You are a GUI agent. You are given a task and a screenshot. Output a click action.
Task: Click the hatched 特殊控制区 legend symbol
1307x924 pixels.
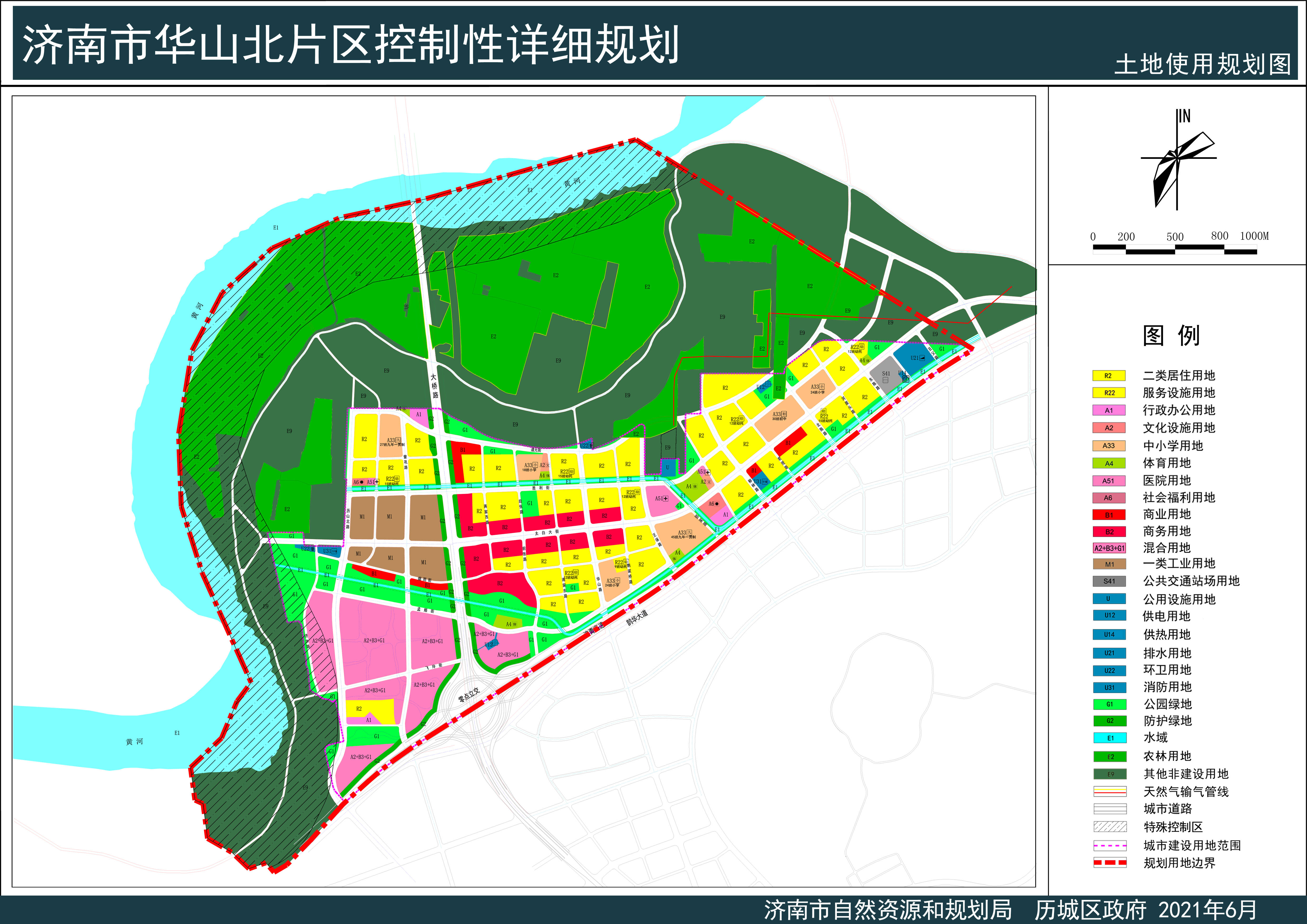(x=1109, y=827)
